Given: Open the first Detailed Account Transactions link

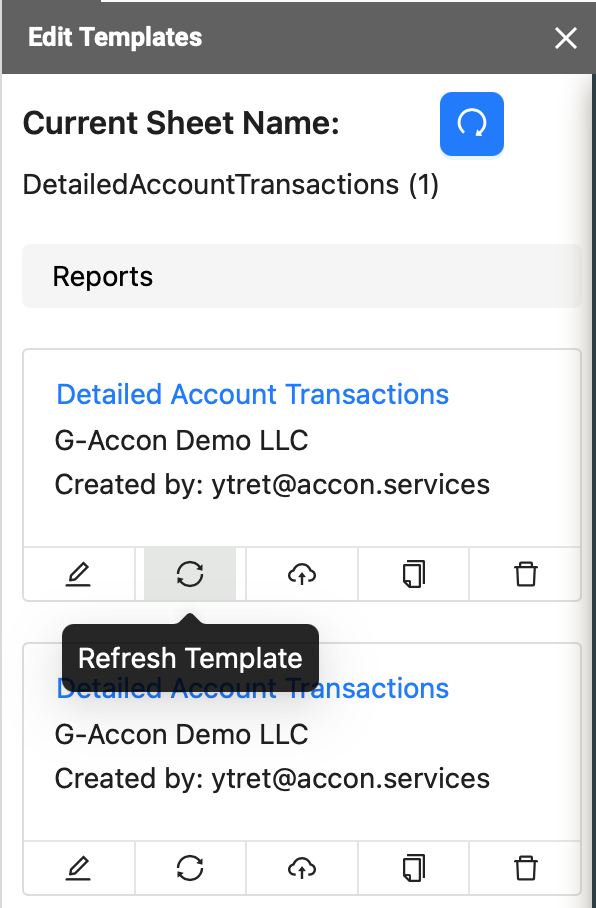Looking at the screenshot, I should pos(253,394).
